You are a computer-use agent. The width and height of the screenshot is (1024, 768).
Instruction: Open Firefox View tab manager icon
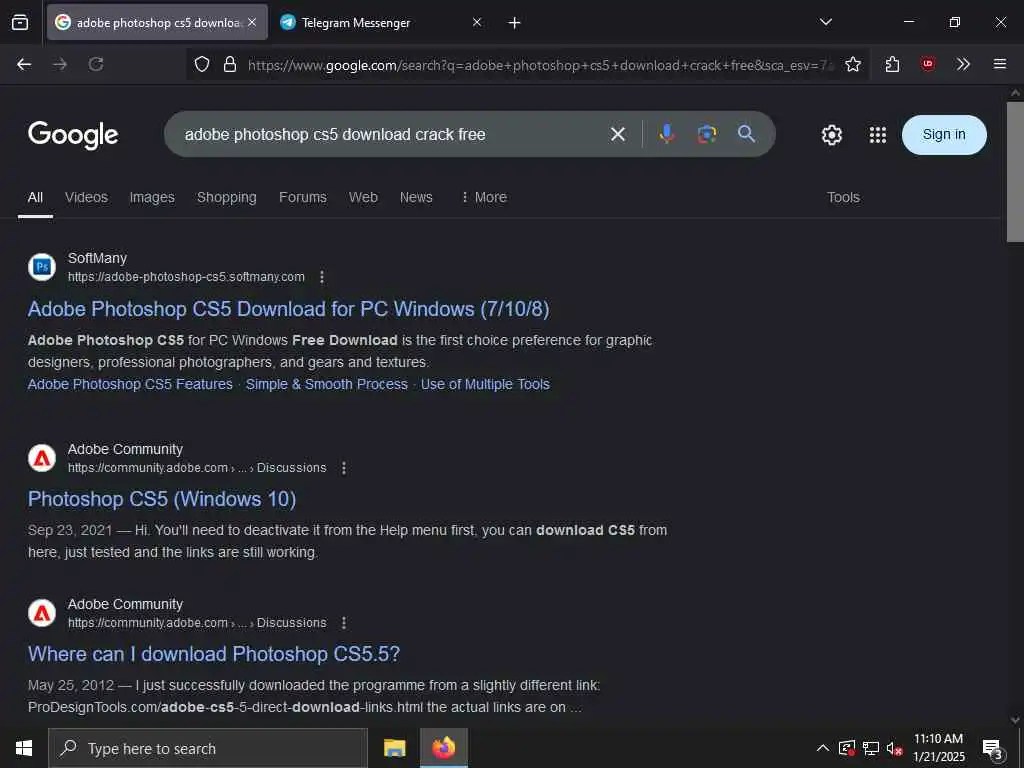click(20, 22)
